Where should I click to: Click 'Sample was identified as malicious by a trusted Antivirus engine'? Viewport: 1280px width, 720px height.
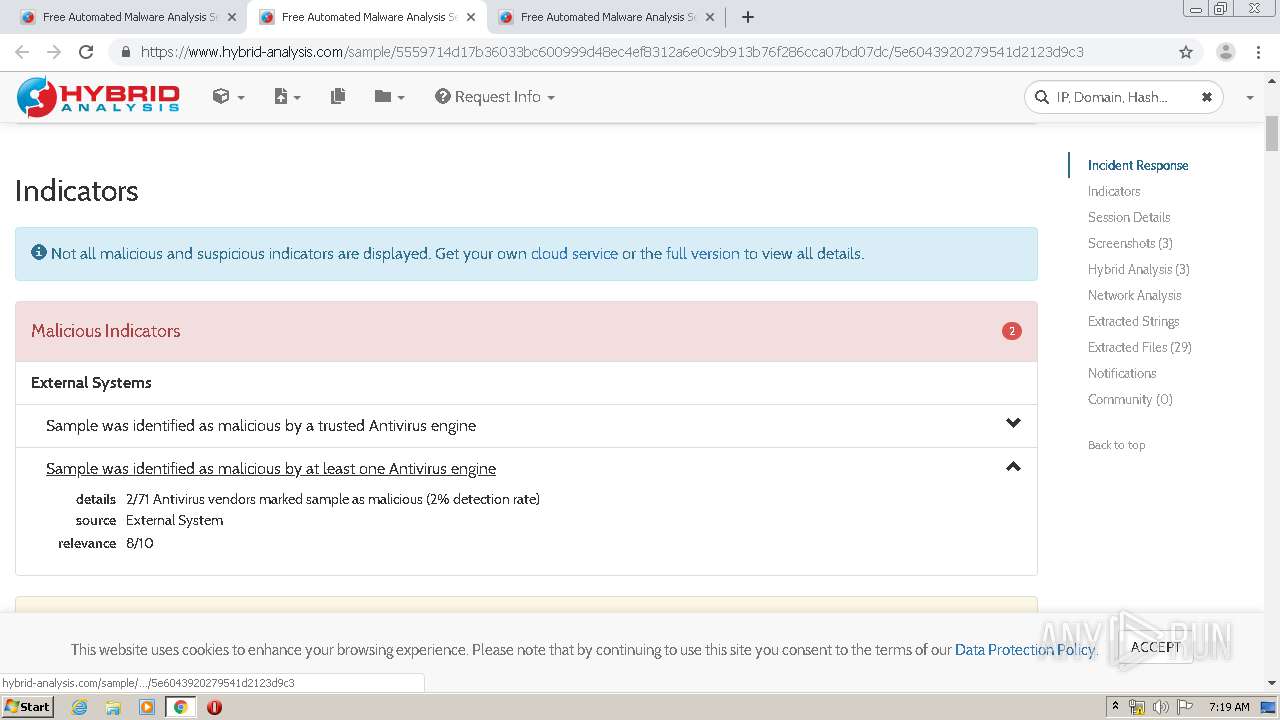pos(261,426)
